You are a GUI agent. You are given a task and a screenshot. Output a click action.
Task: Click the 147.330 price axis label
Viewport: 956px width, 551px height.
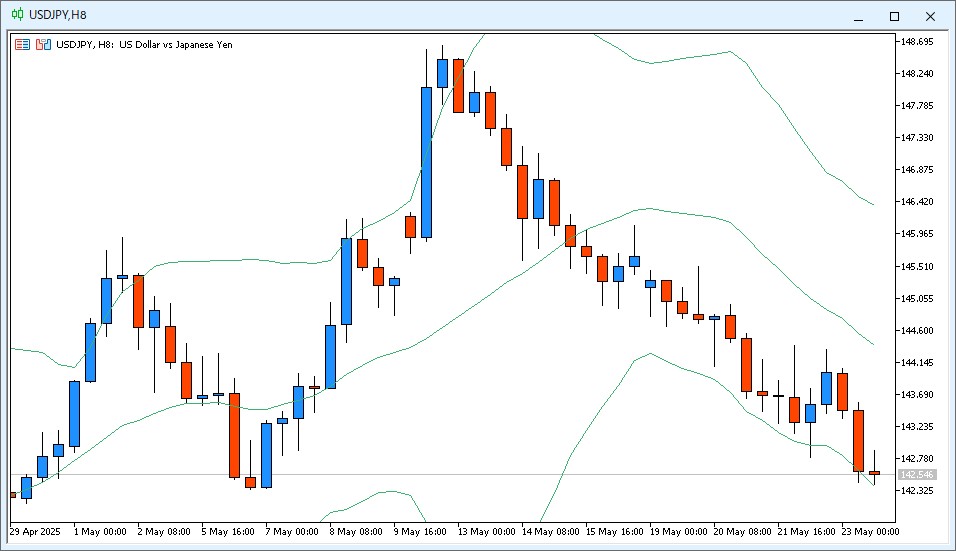point(917,138)
